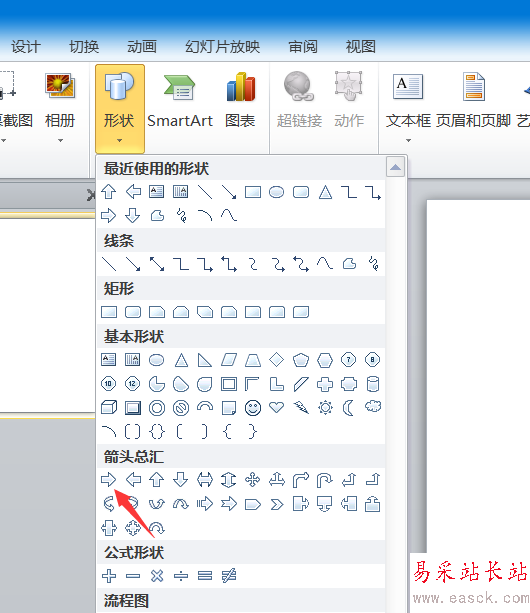This screenshot has width=530, height=613.
Task: Switch to the 设计 tab
Action: [x=26, y=47]
